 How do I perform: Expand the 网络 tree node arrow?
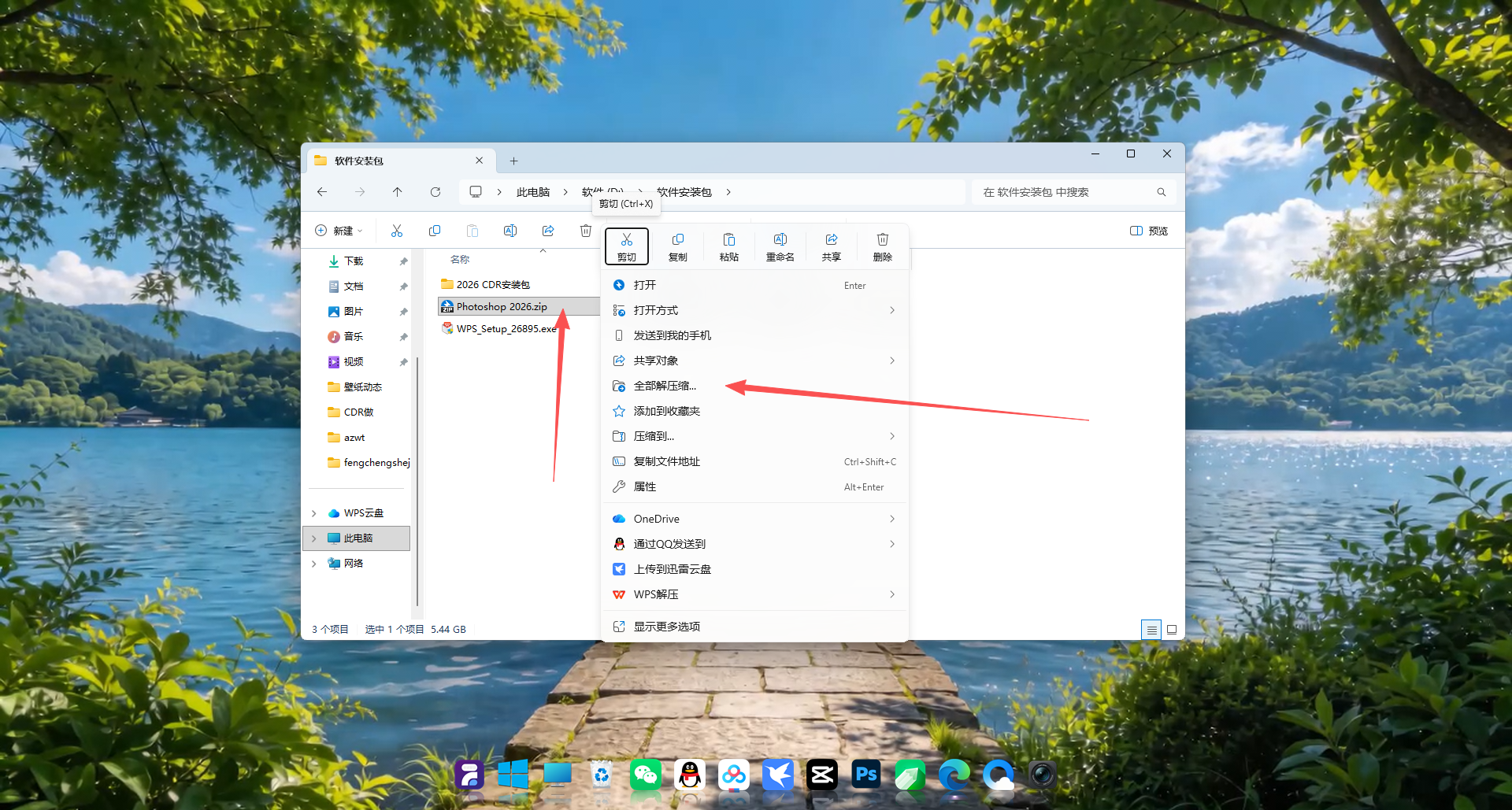click(x=314, y=564)
